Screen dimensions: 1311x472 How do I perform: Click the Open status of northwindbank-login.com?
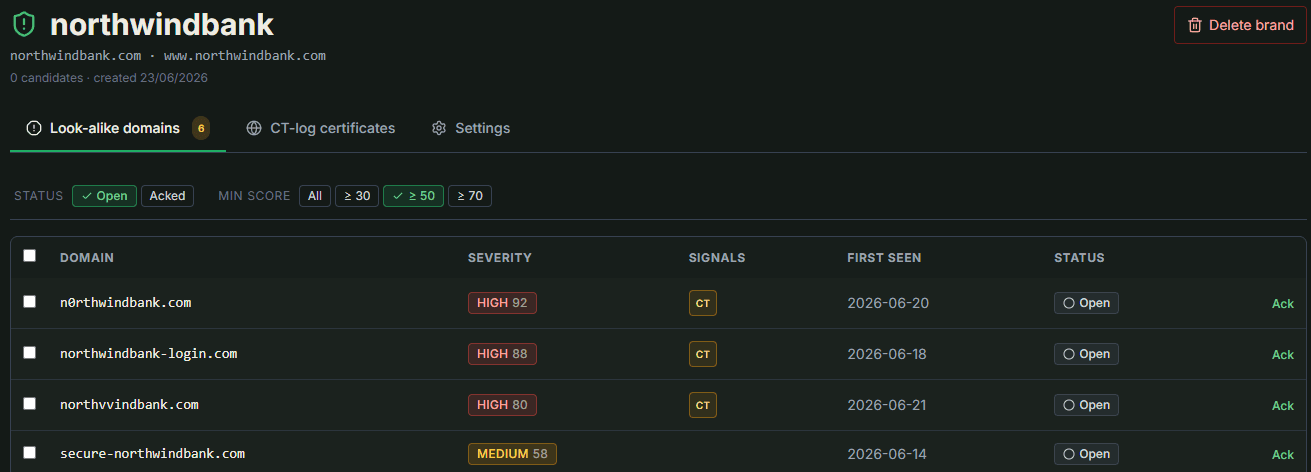pos(1086,353)
